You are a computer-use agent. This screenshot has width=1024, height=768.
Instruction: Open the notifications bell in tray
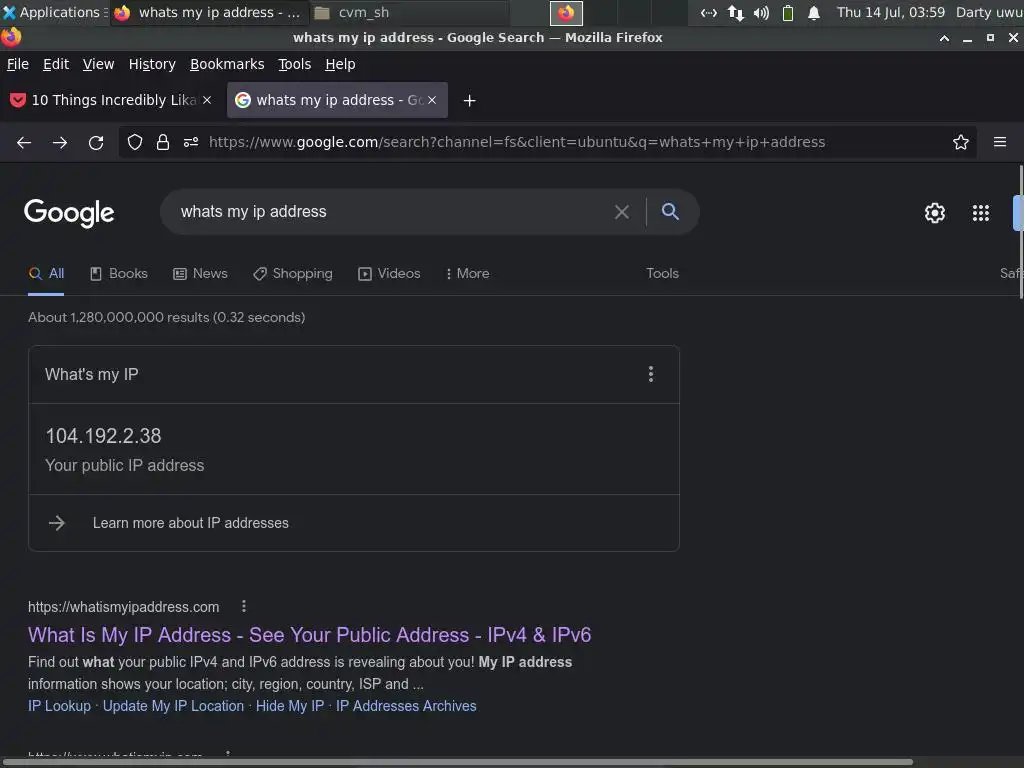tap(814, 12)
